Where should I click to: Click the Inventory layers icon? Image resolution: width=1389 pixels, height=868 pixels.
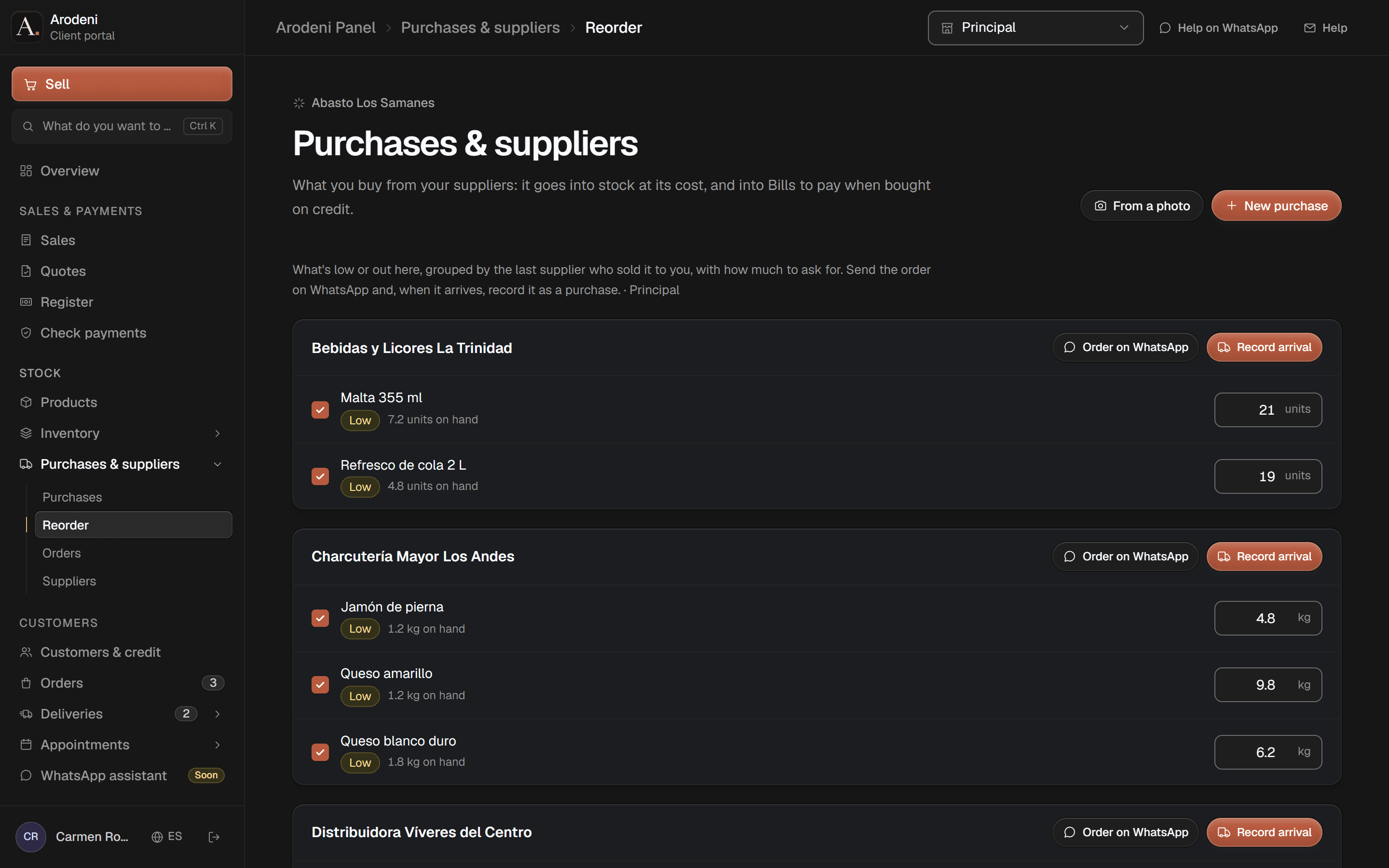coord(26,434)
